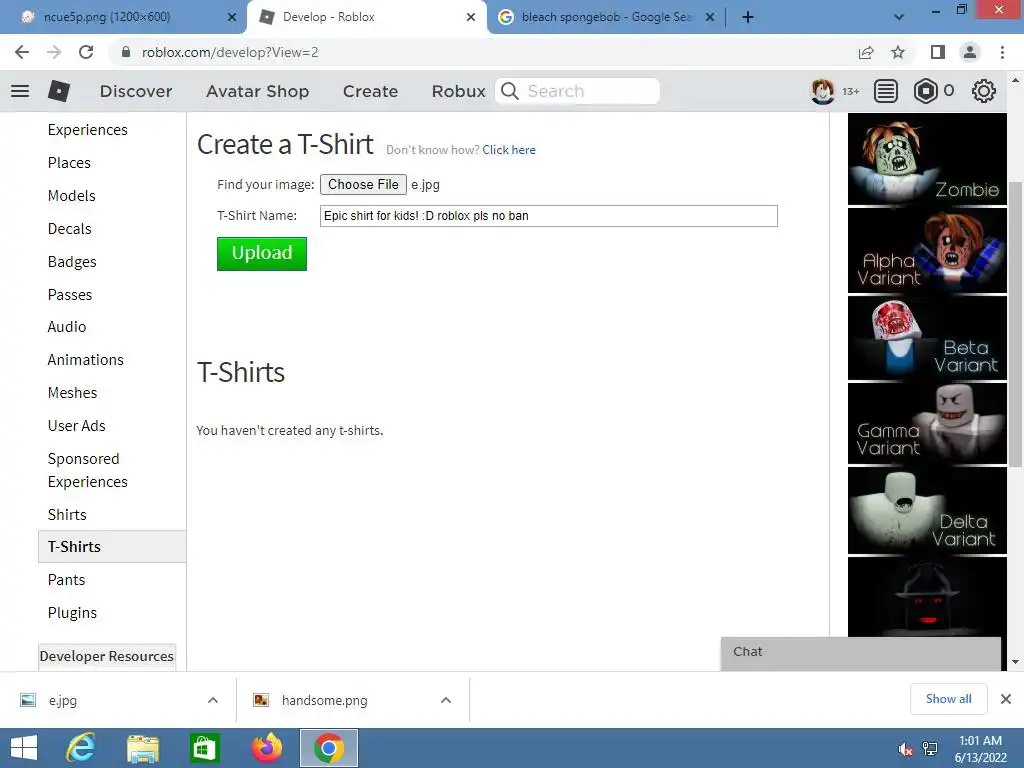Open the Robux balance icon
Image resolution: width=1024 pixels, height=768 pixels.
coord(925,91)
